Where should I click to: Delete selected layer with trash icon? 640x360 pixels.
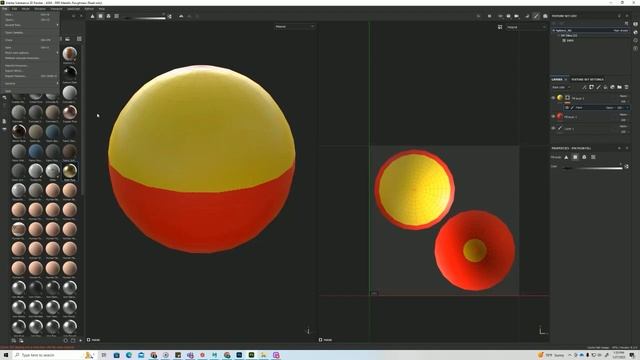click(626, 87)
